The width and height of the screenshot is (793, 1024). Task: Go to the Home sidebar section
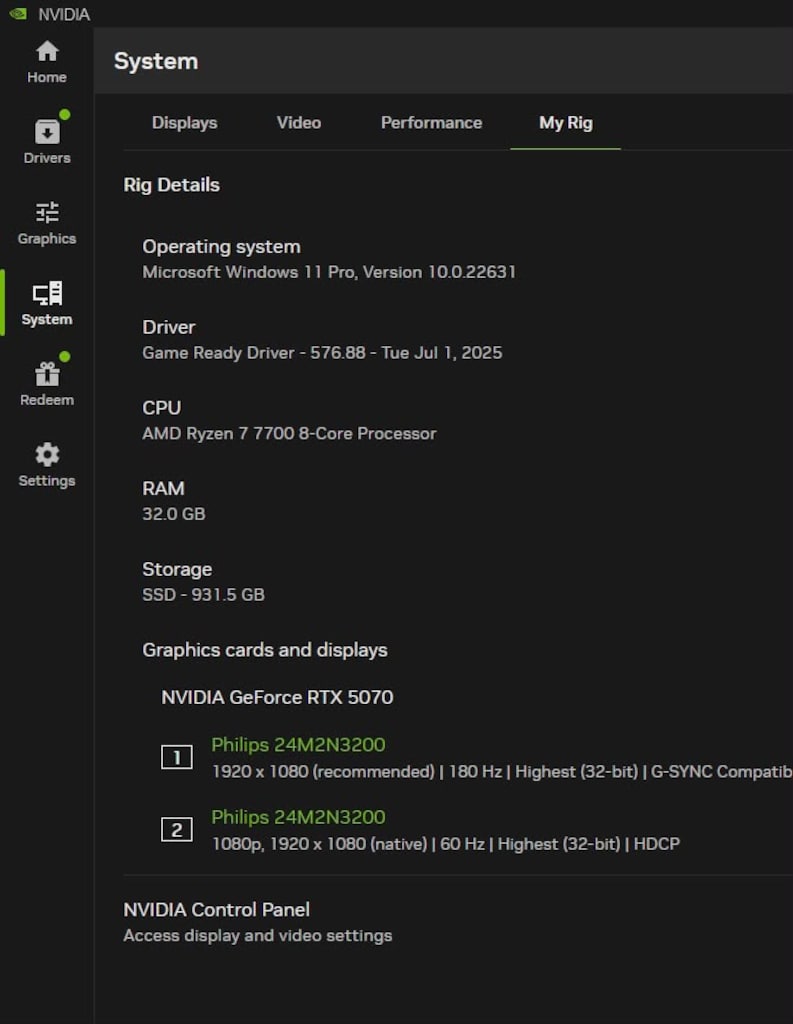pyautogui.click(x=46, y=62)
